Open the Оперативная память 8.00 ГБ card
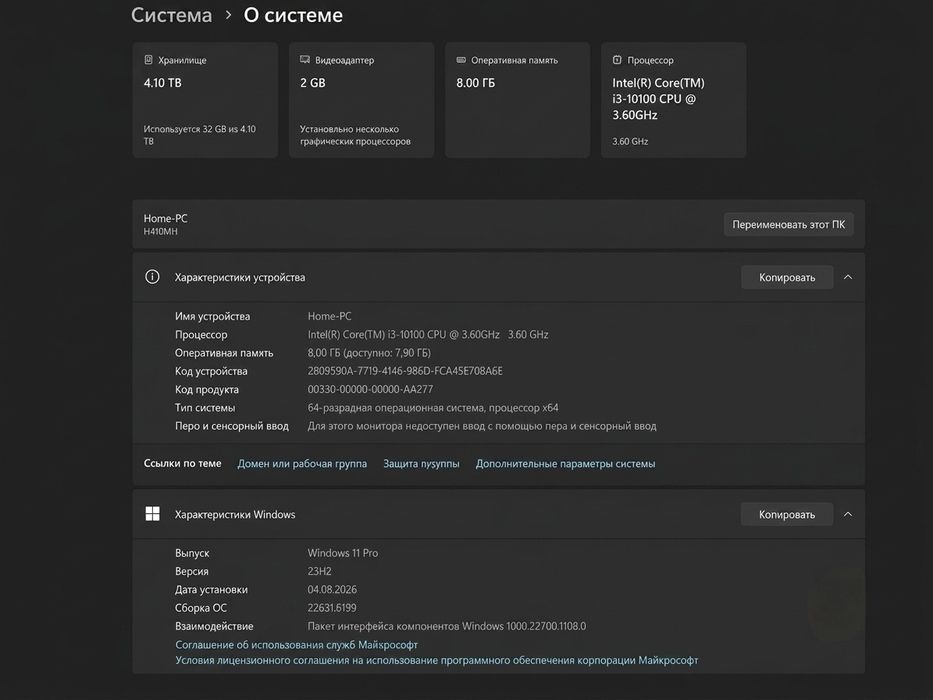933x700 pixels. (518, 100)
